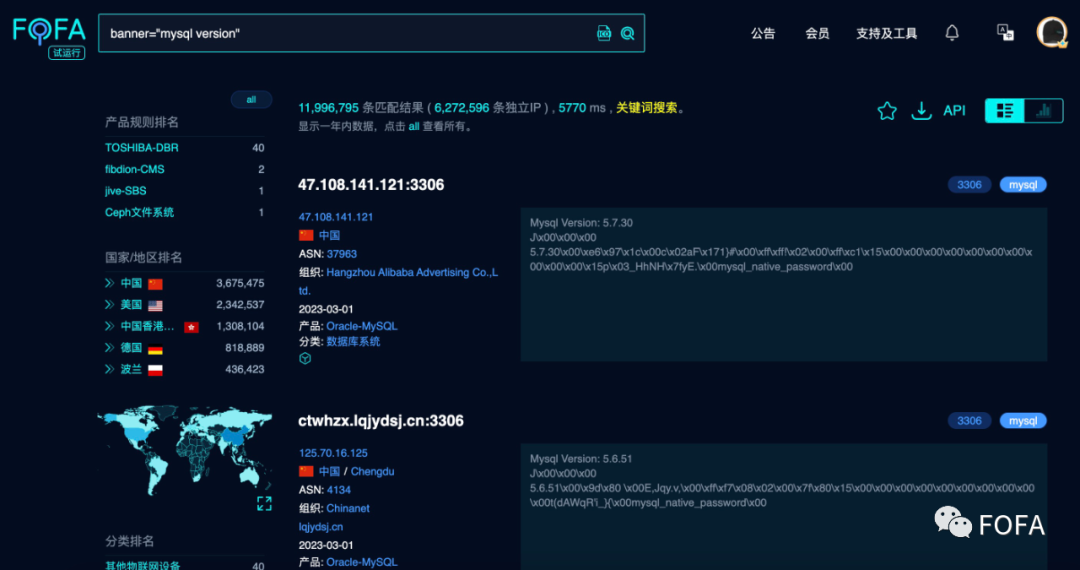Open the 公告 menu
The image size is (1080, 570).
tap(762, 33)
